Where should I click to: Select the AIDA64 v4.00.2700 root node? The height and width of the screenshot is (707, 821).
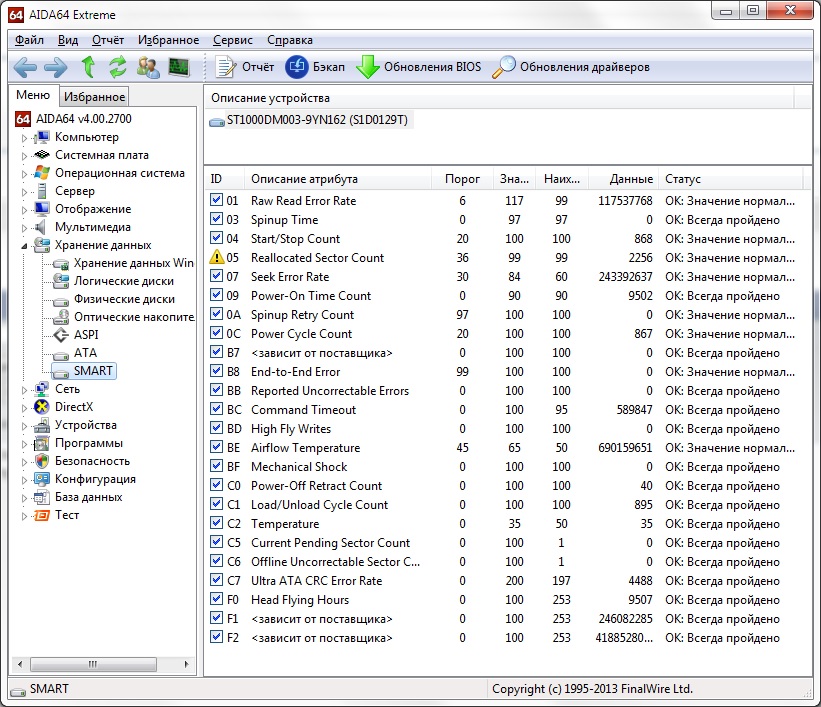click(x=74, y=119)
